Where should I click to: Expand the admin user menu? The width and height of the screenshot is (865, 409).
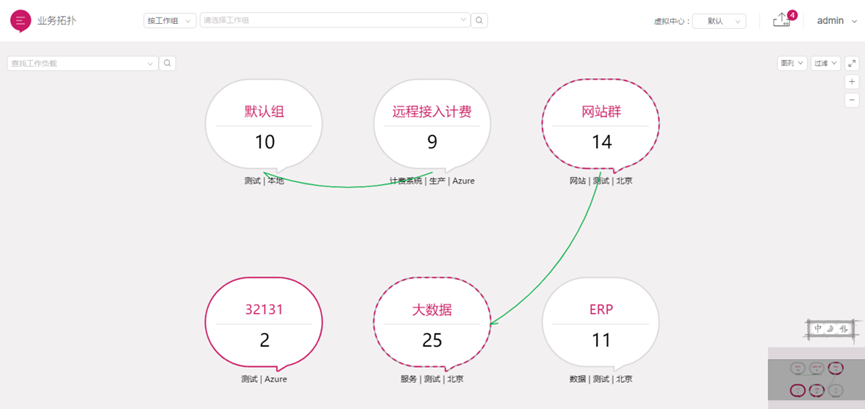pyautogui.click(x=837, y=20)
